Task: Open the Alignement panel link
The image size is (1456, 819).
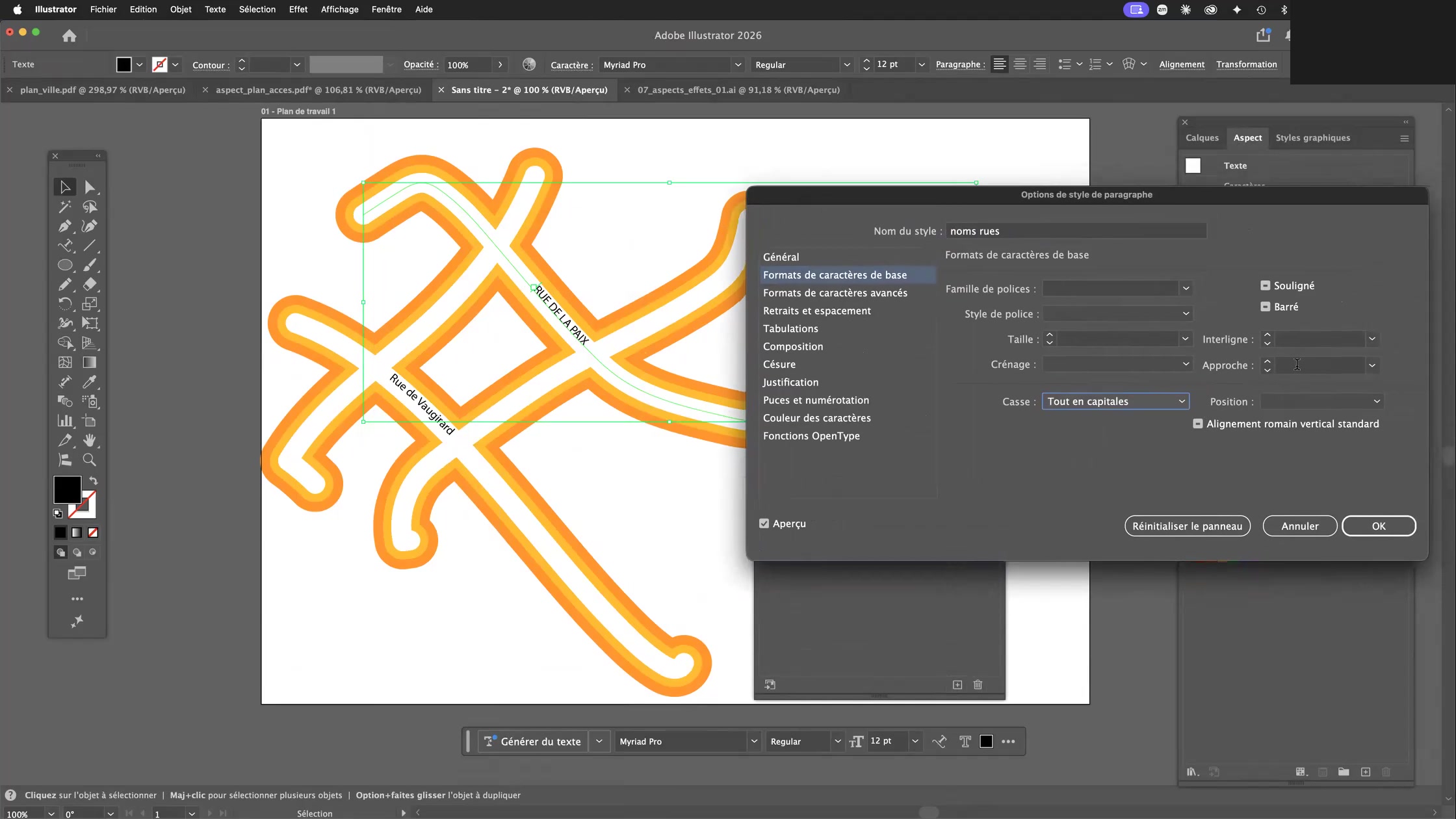Action: pos(1181,64)
